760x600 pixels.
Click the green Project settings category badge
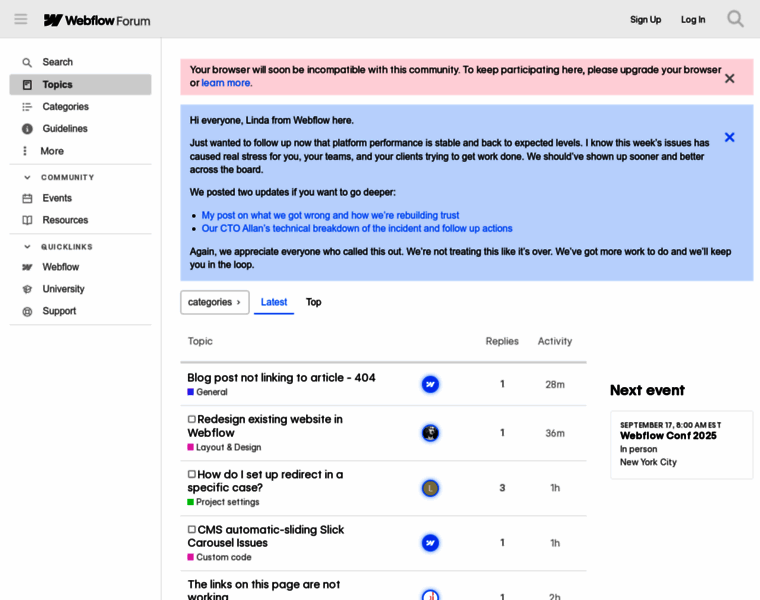coord(223,502)
